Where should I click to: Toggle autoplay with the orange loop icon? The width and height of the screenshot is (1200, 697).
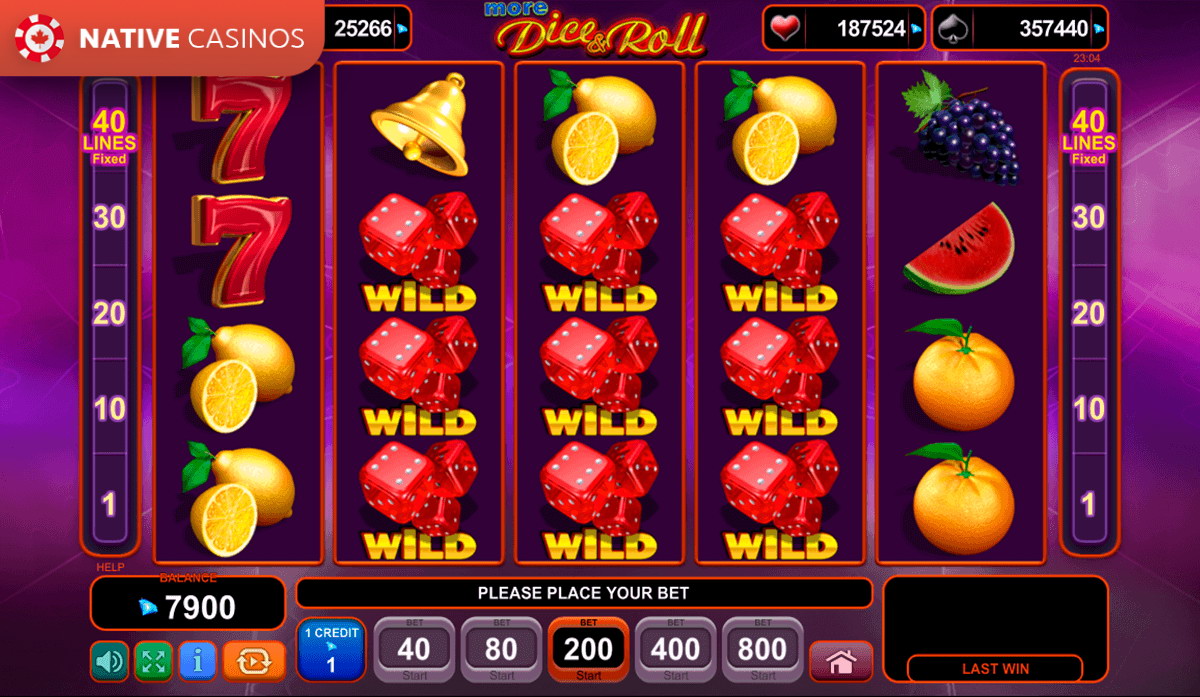point(254,661)
